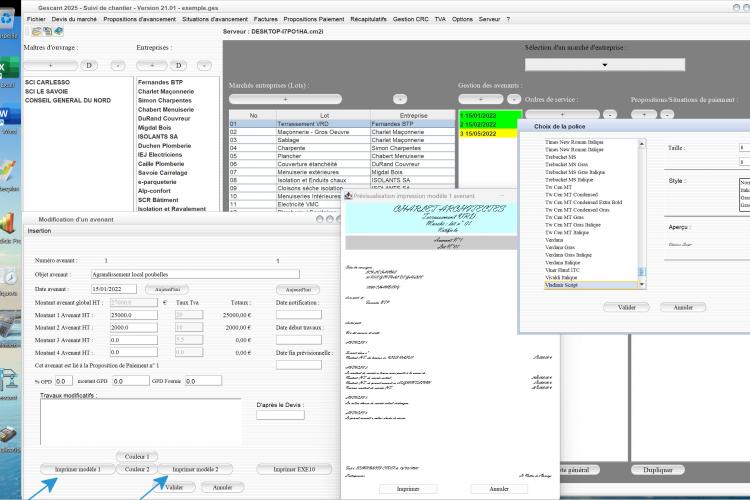This screenshot has width=750, height=500.
Task: Cancel the Choix de la police dialog
Action: 683,307
